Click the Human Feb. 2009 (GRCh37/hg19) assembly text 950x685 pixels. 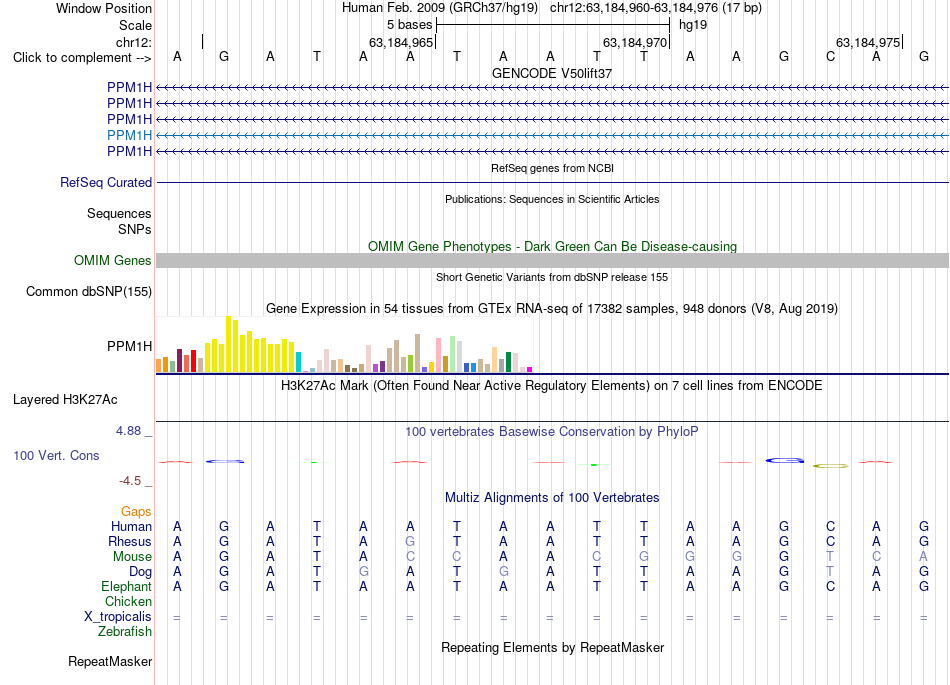tap(440, 8)
